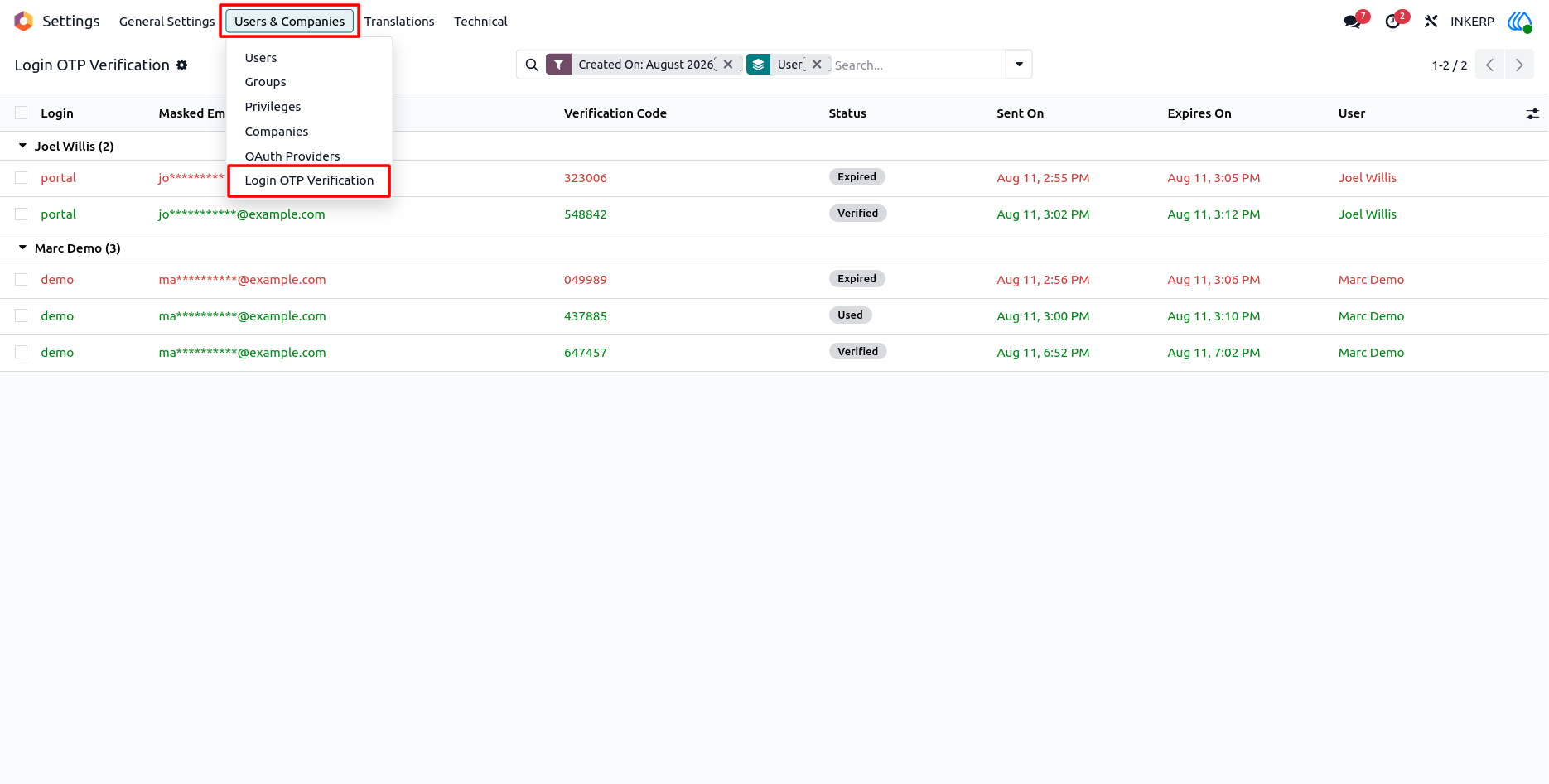Viewport: 1549px width, 784px height.
Task: Open the Translations menu
Action: coord(399,22)
